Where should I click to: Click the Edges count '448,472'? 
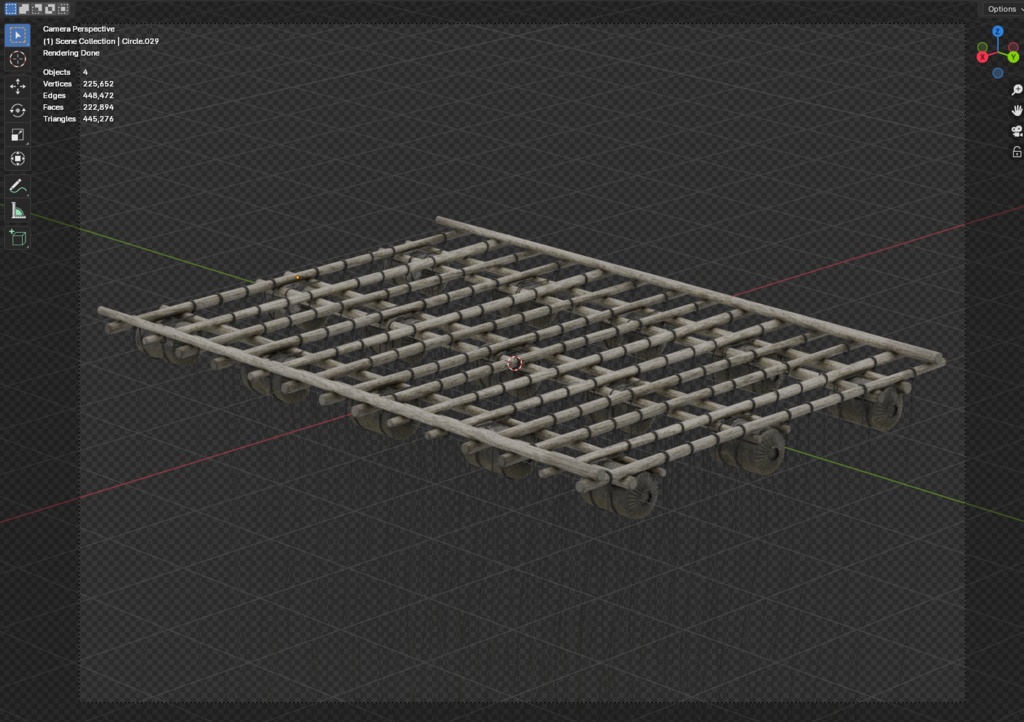pyautogui.click(x=98, y=95)
